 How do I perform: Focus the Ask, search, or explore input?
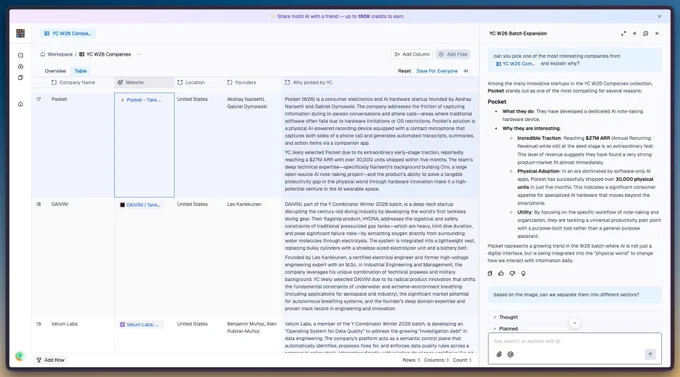(x=575, y=341)
